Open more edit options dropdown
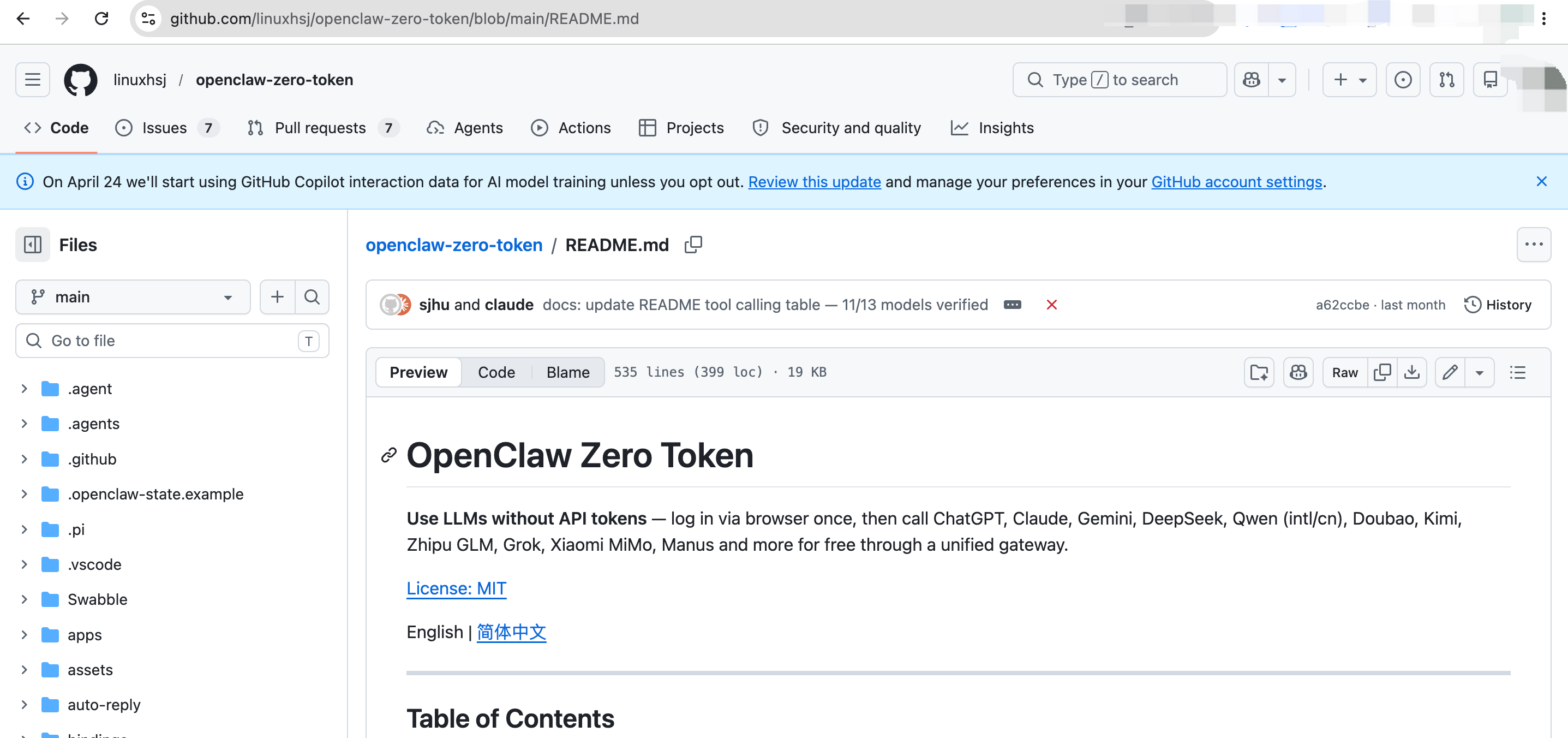 click(1479, 372)
